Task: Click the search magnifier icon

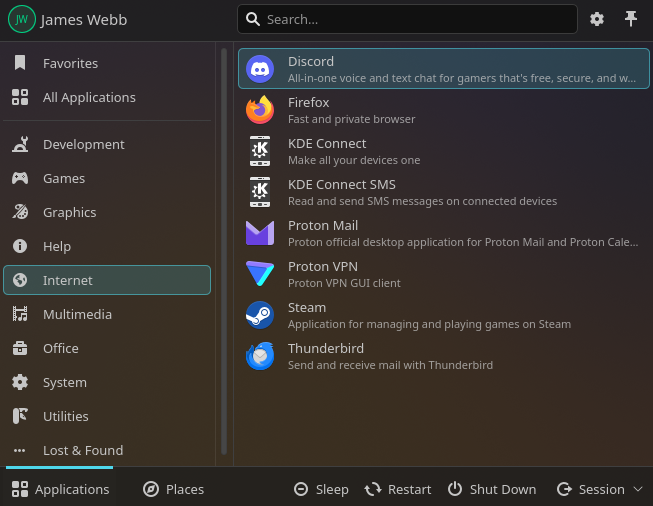Action: (x=253, y=19)
